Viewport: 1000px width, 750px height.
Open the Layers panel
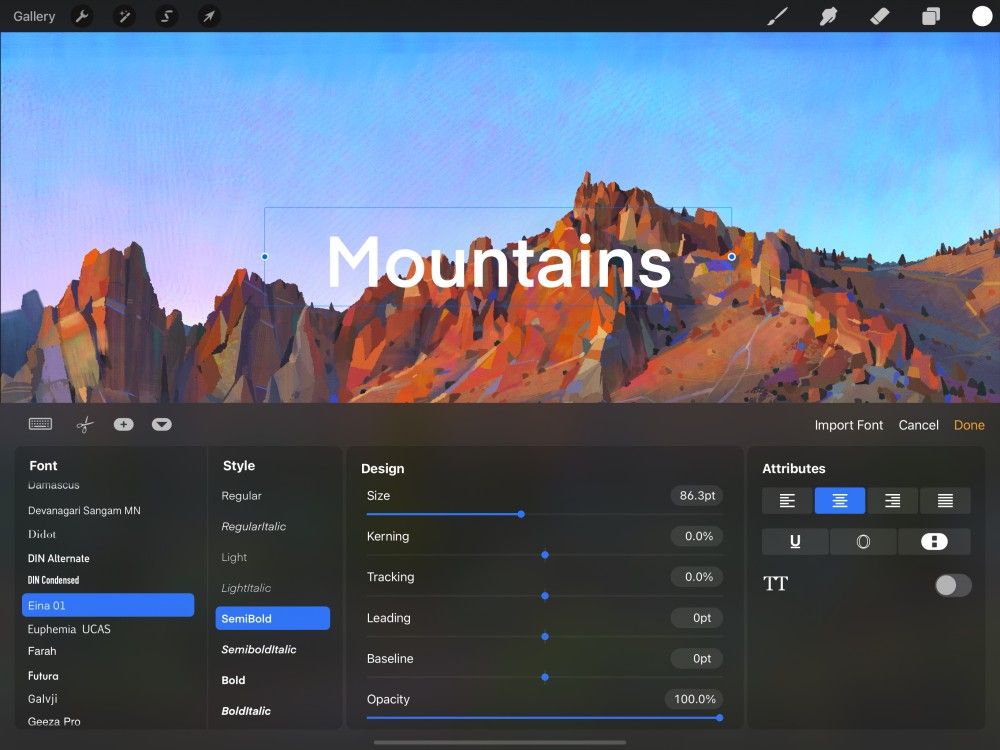coord(930,16)
